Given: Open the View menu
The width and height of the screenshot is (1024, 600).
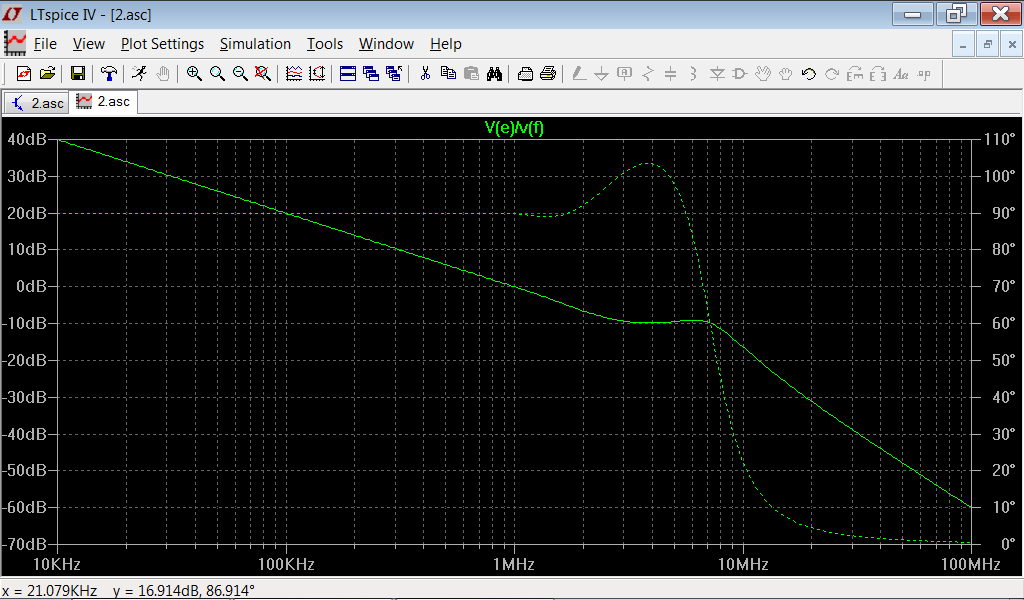Looking at the screenshot, I should (89, 44).
